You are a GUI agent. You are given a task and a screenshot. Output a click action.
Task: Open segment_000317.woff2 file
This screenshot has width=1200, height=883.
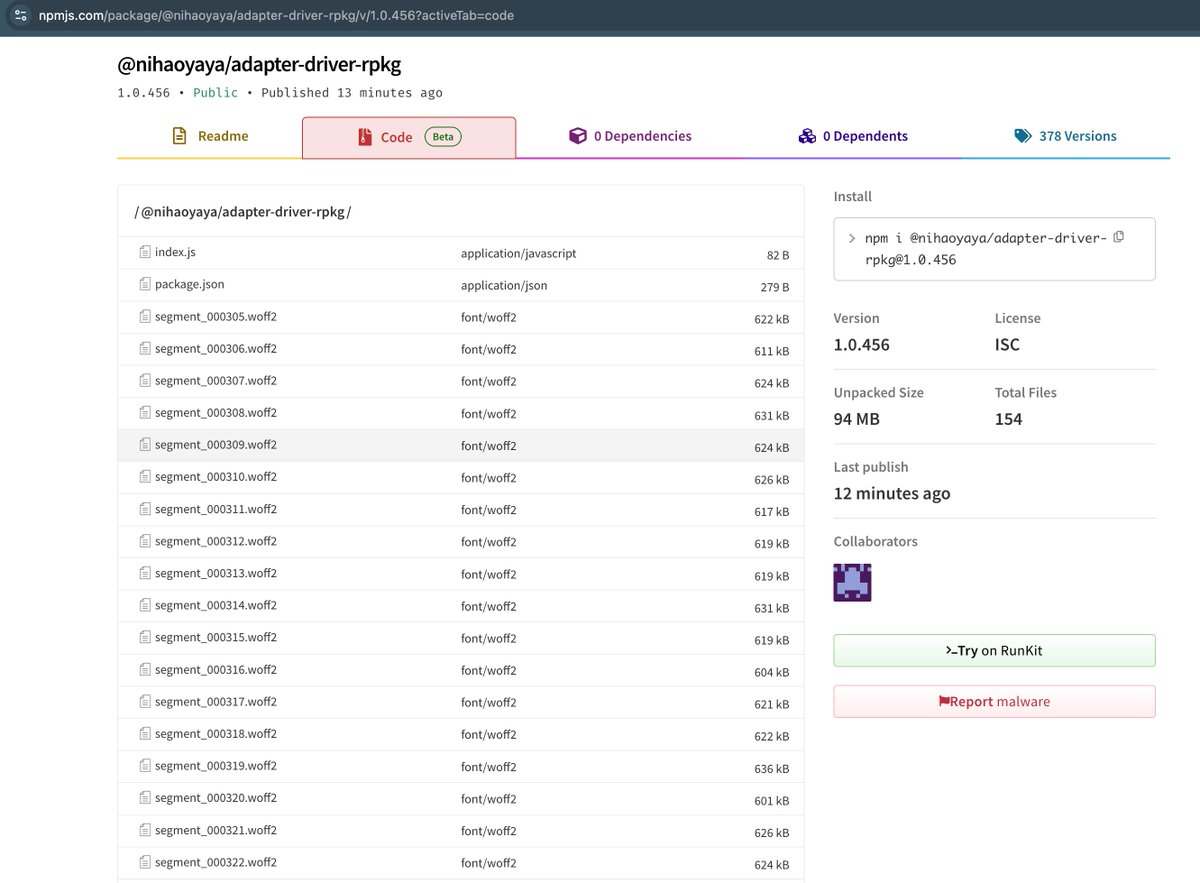click(x=216, y=702)
